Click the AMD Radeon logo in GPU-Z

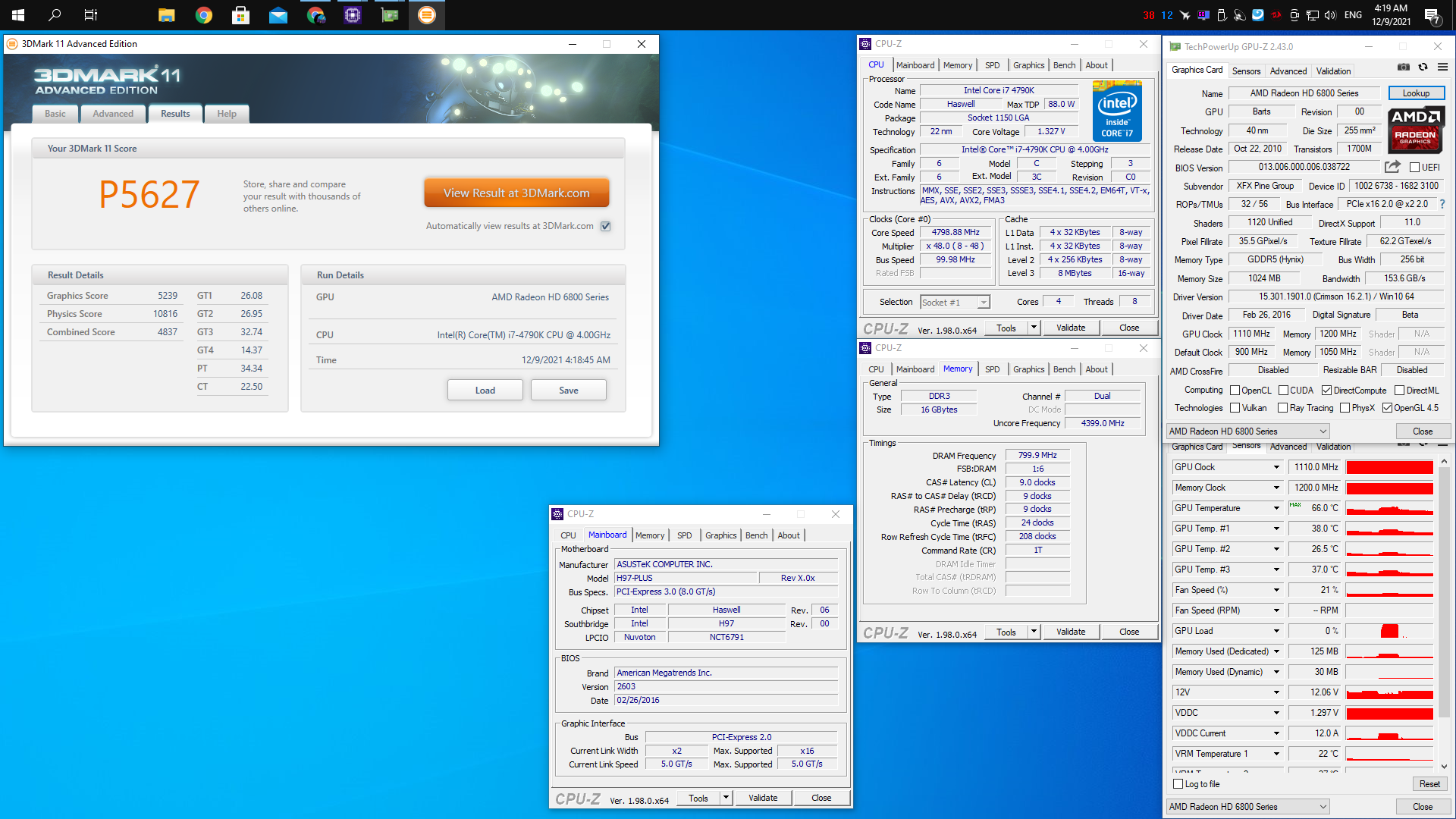click(1416, 130)
